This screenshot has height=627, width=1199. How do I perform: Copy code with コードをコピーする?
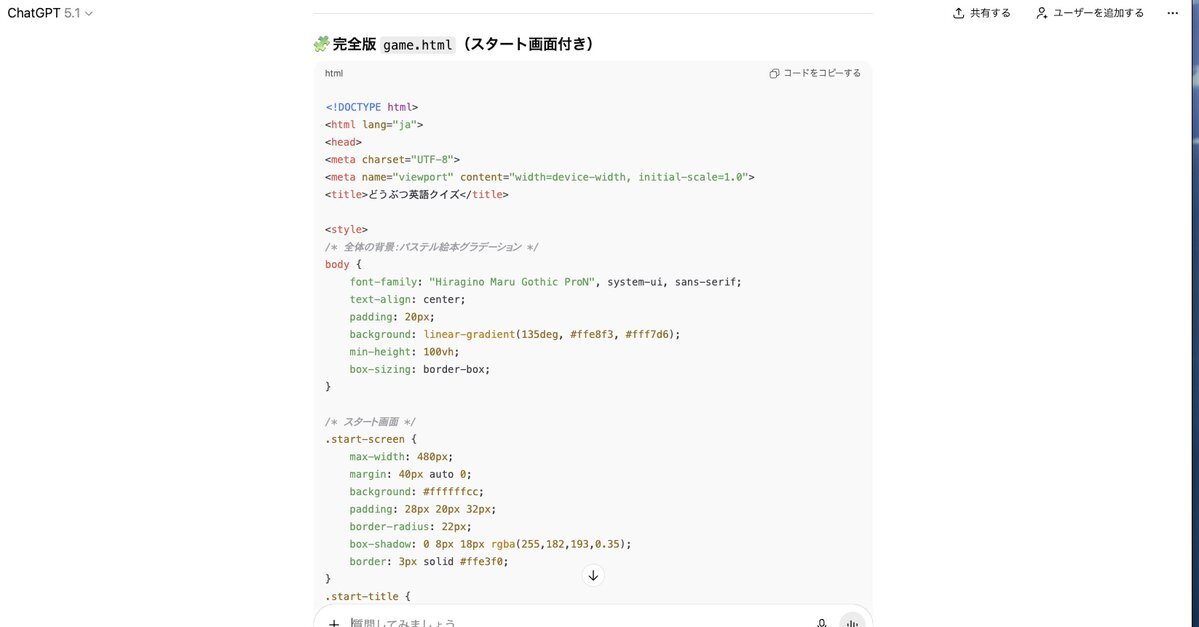pyautogui.click(x=815, y=73)
